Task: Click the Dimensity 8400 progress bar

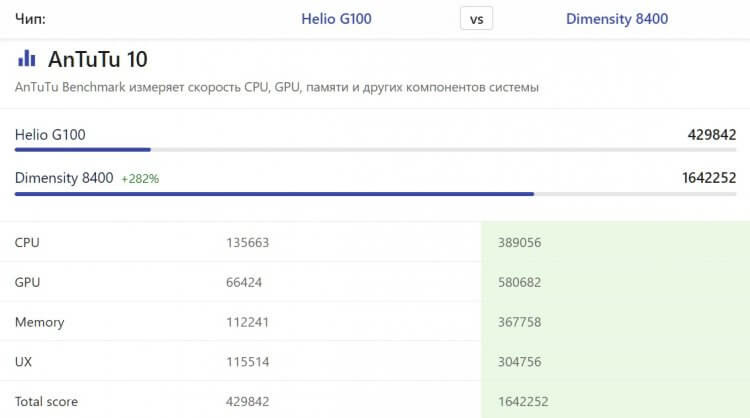Action: 375,194
